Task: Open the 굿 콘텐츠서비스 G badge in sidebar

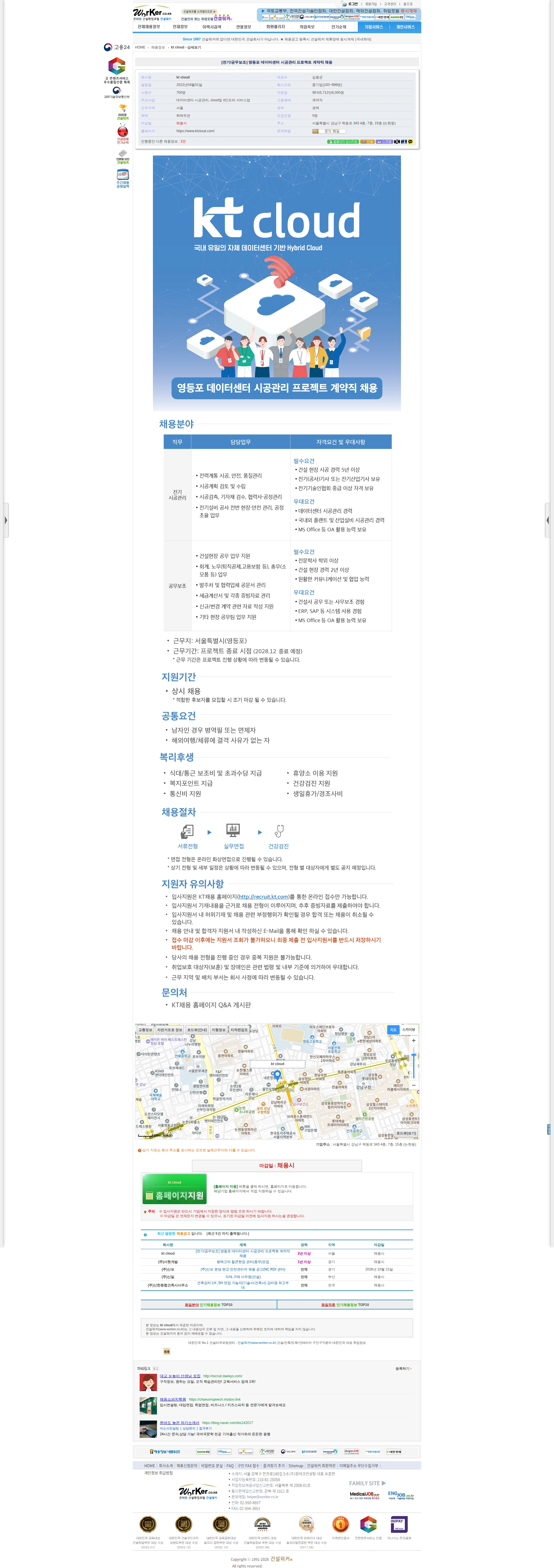Action: click(x=117, y=70)
